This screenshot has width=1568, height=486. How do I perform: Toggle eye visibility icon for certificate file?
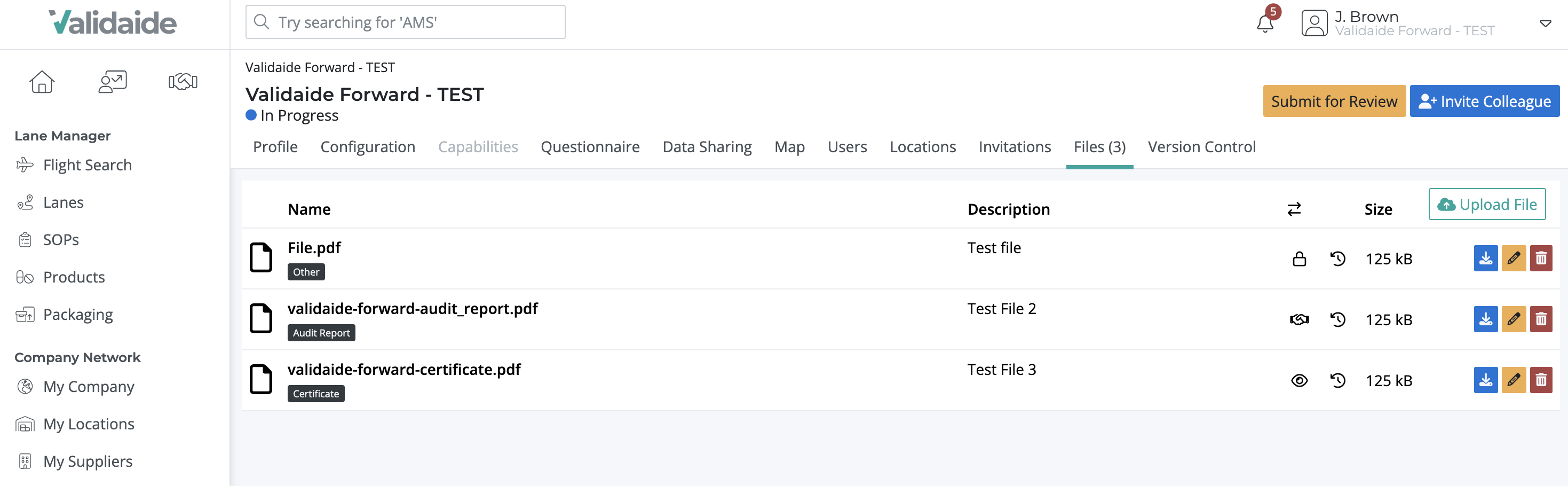1299,381
